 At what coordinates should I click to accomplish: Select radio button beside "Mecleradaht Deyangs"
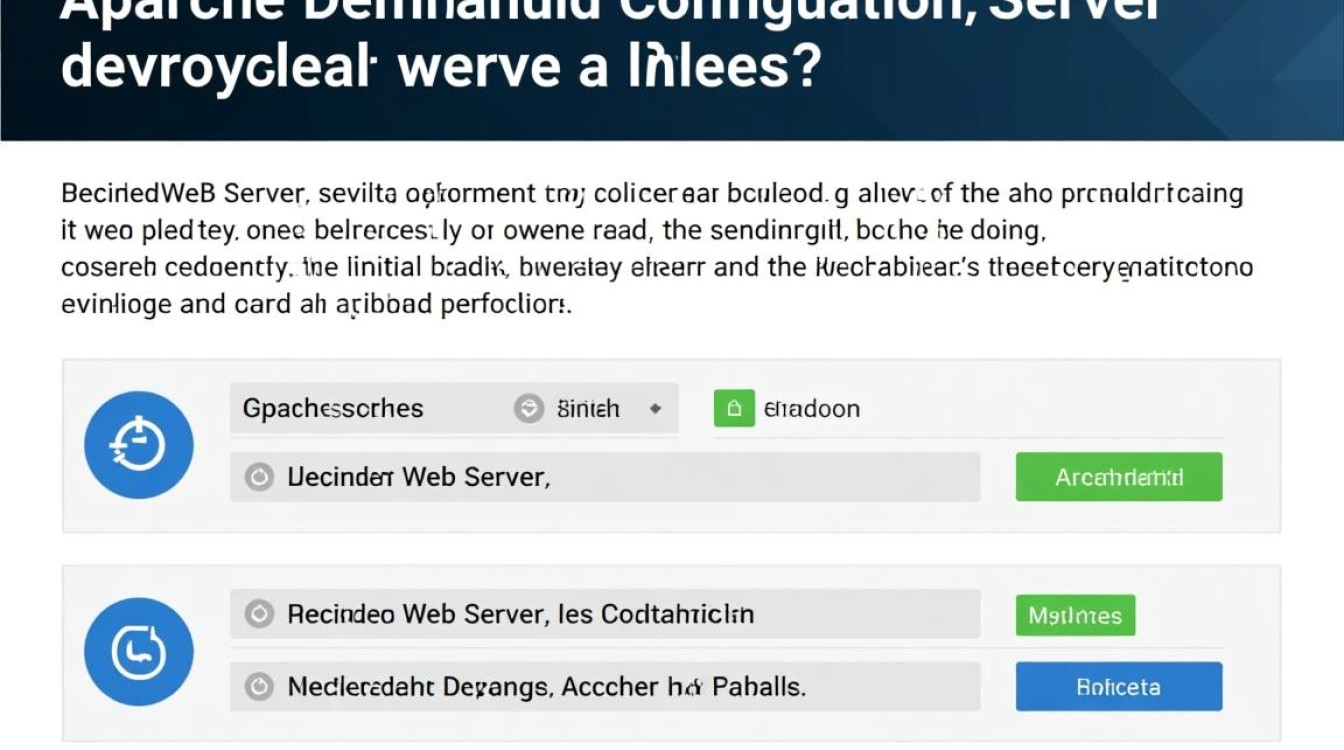pyautogui.click(x=259, y=686)
